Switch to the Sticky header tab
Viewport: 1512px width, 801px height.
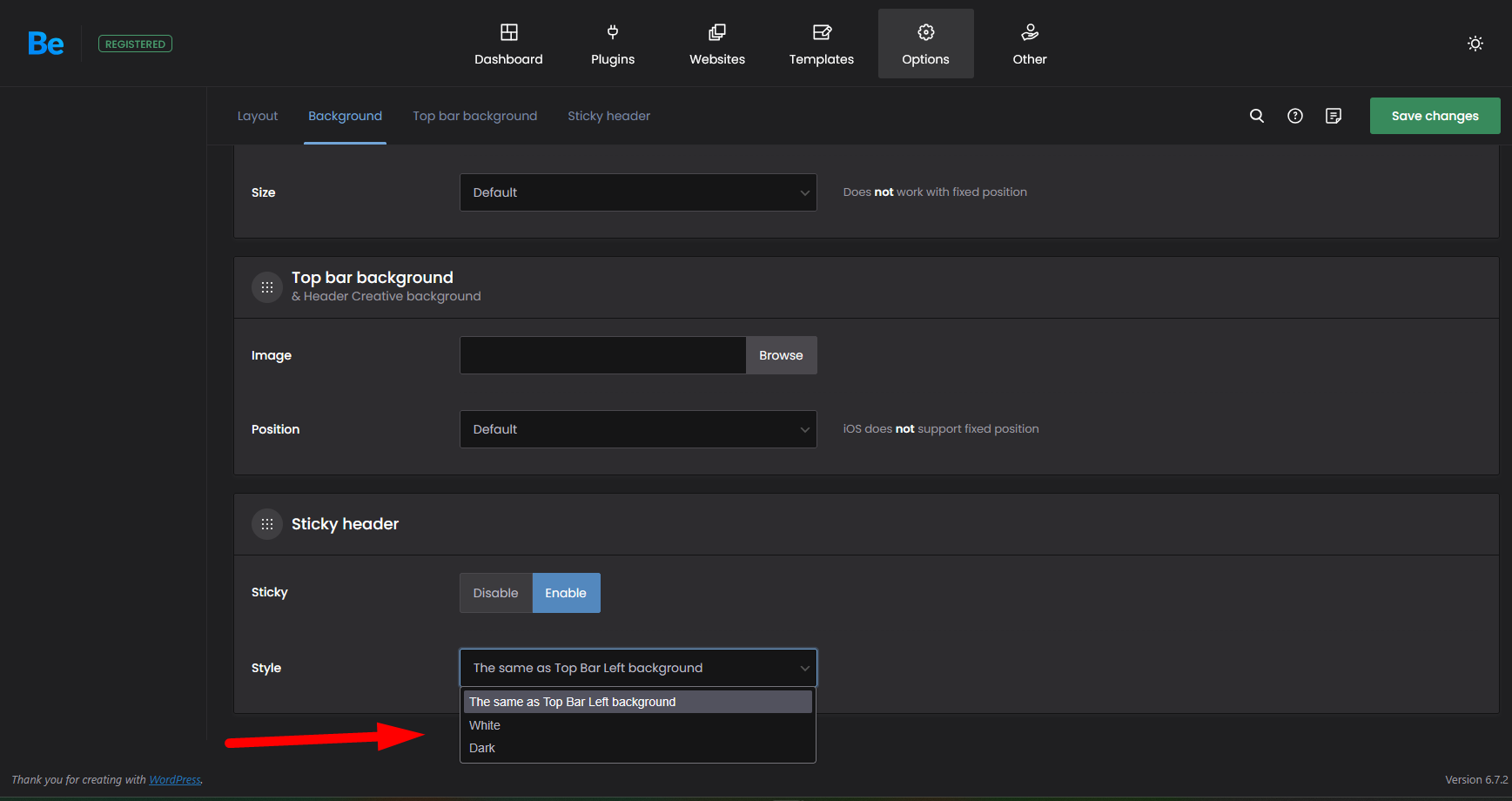click(x=608, y=116)
